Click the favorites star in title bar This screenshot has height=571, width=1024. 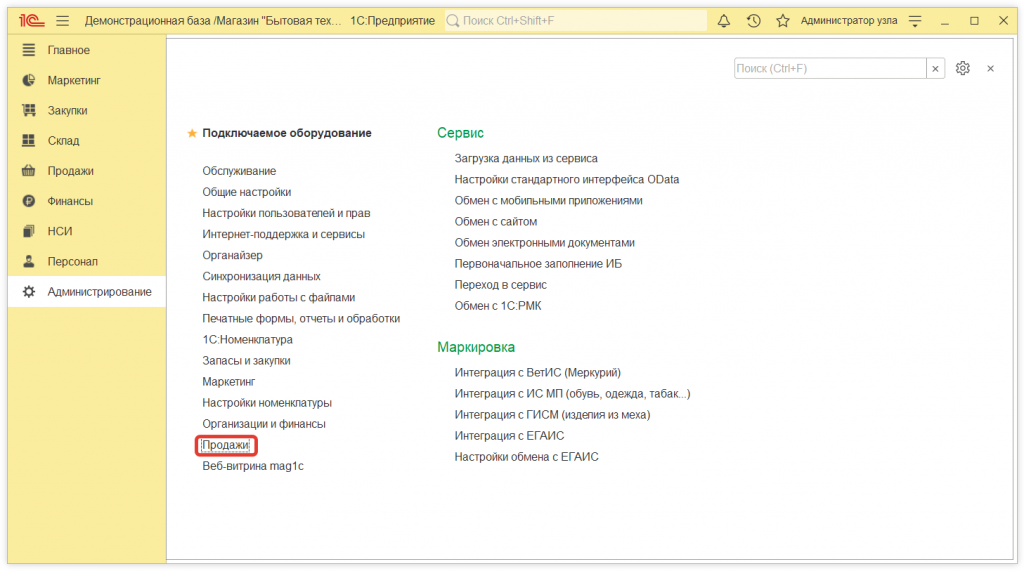pos(782,20)
